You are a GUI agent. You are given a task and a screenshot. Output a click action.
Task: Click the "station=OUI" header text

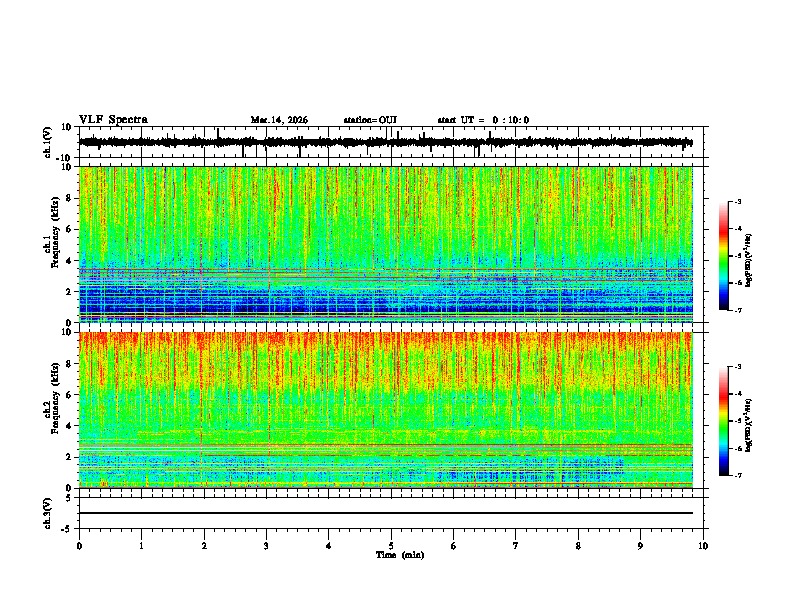coord(370,120)
